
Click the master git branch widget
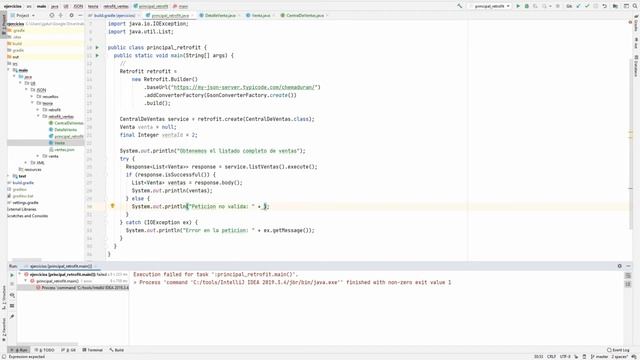(x=599, y=357)
